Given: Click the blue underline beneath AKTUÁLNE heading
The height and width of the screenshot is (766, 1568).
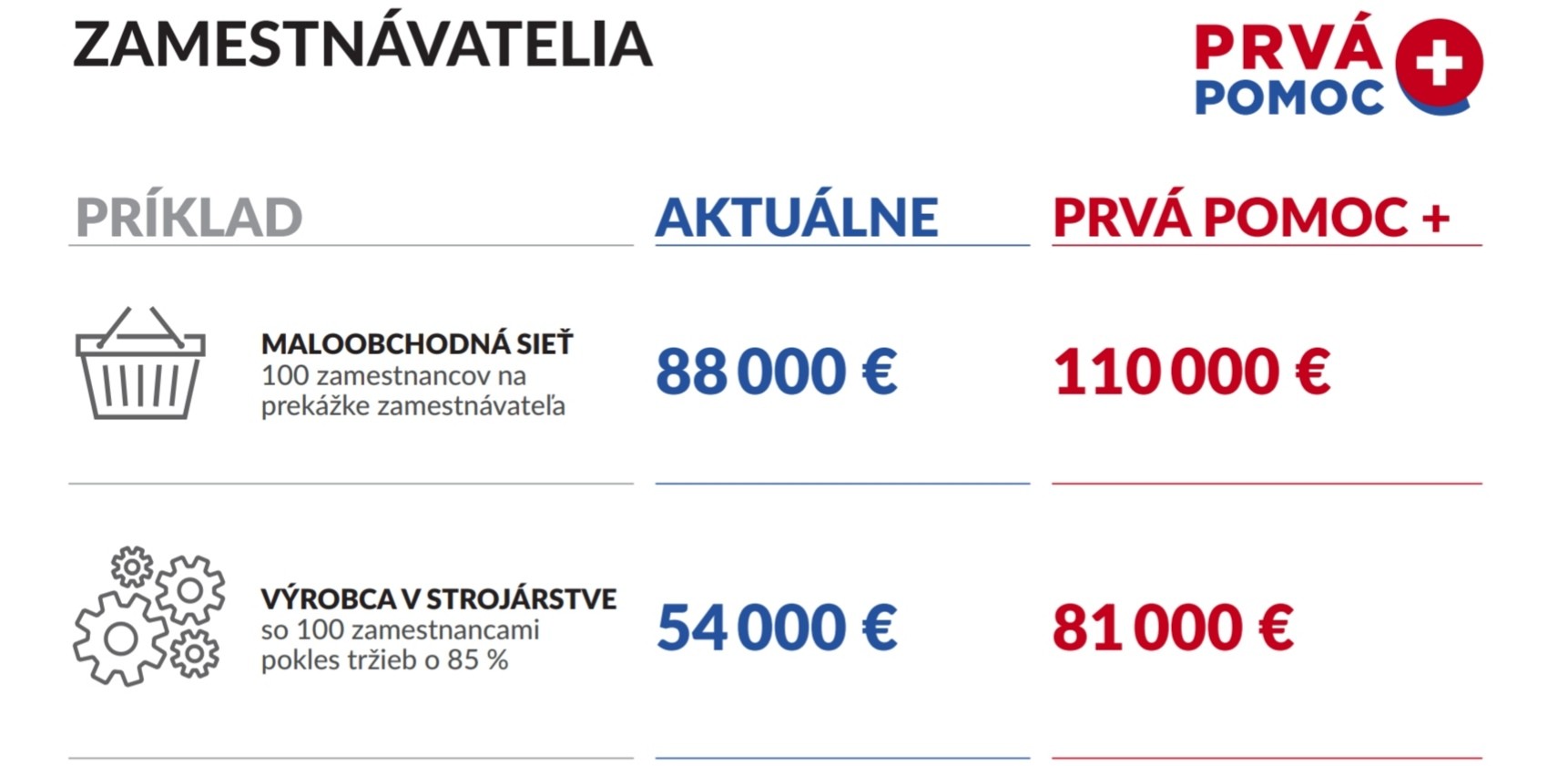Looking at the screenshot, I should click(842, 245).
